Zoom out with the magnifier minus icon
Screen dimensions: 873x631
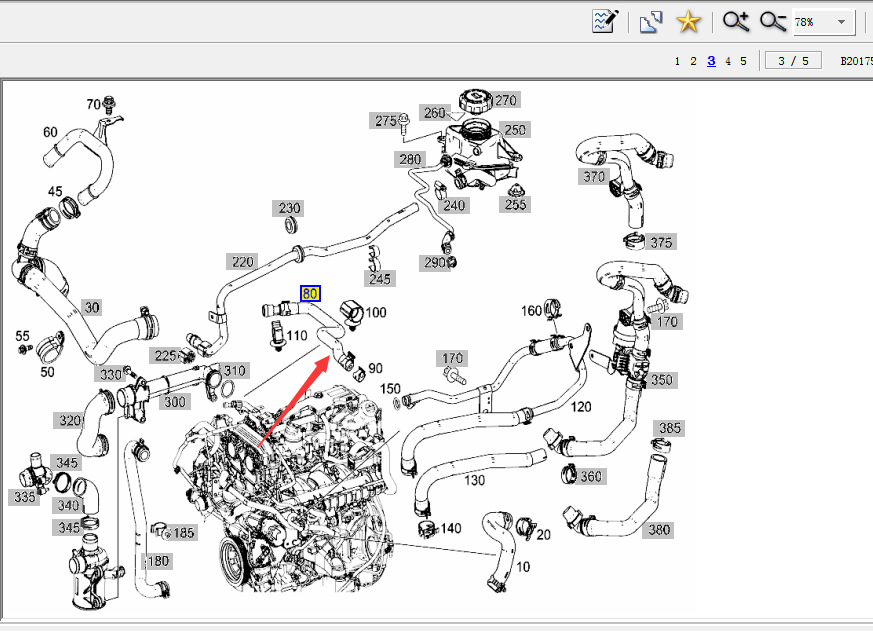point(773,21)
